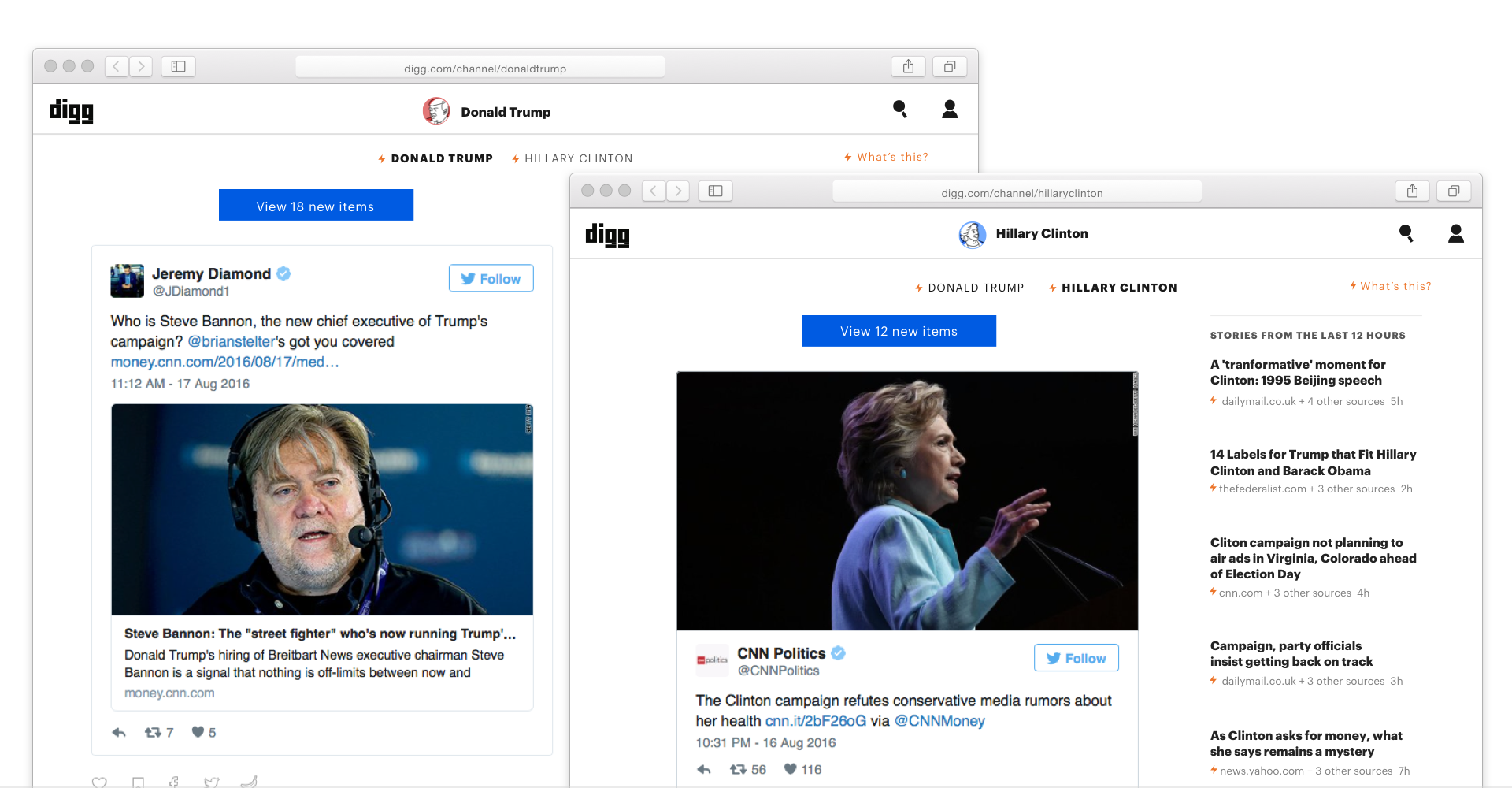The image size is (1512, 788).
Task: Click cnn.com + 3 other sources
Action: click(x=1285, y=593)
